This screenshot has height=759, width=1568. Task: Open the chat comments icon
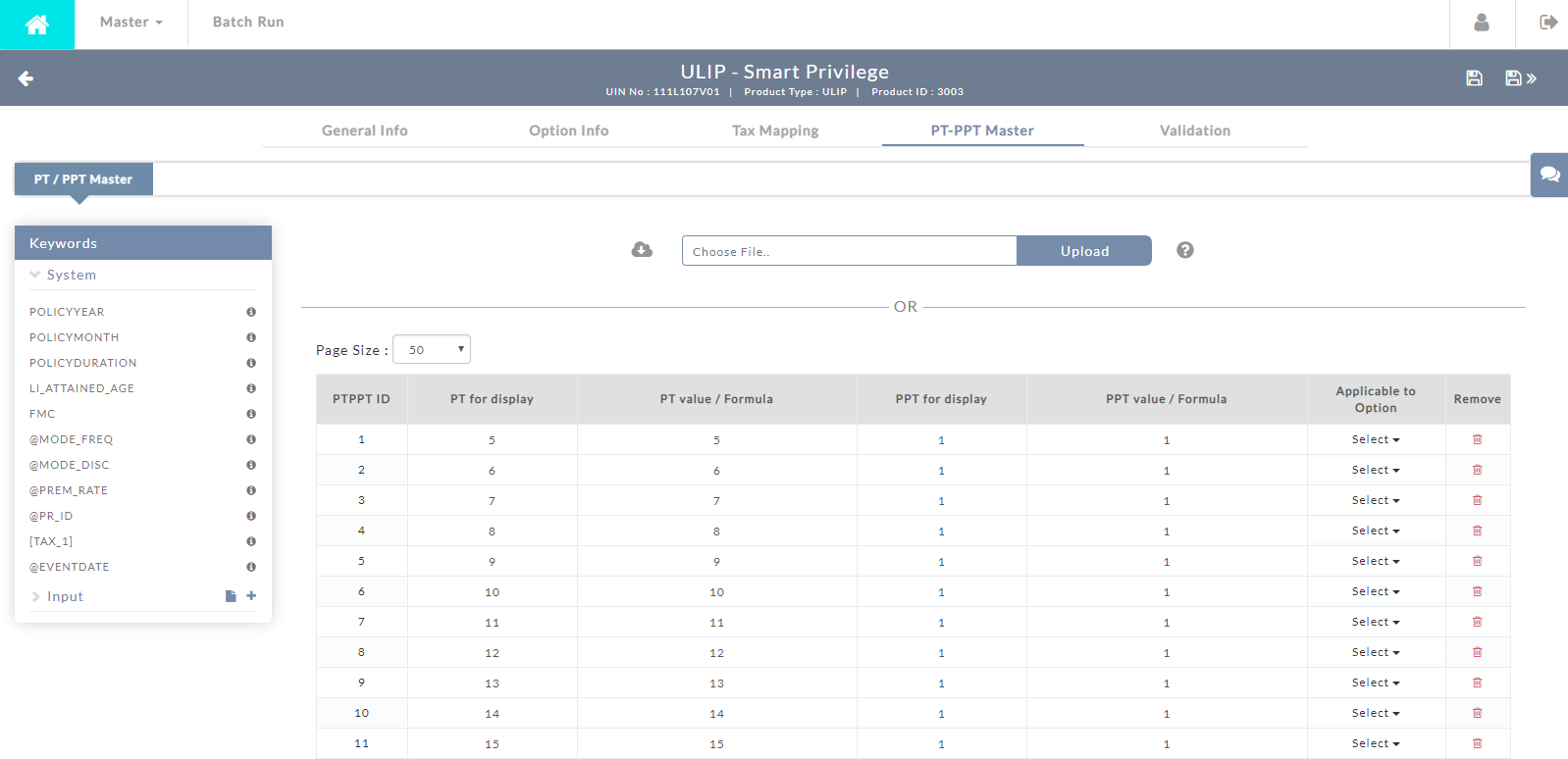1549,175
